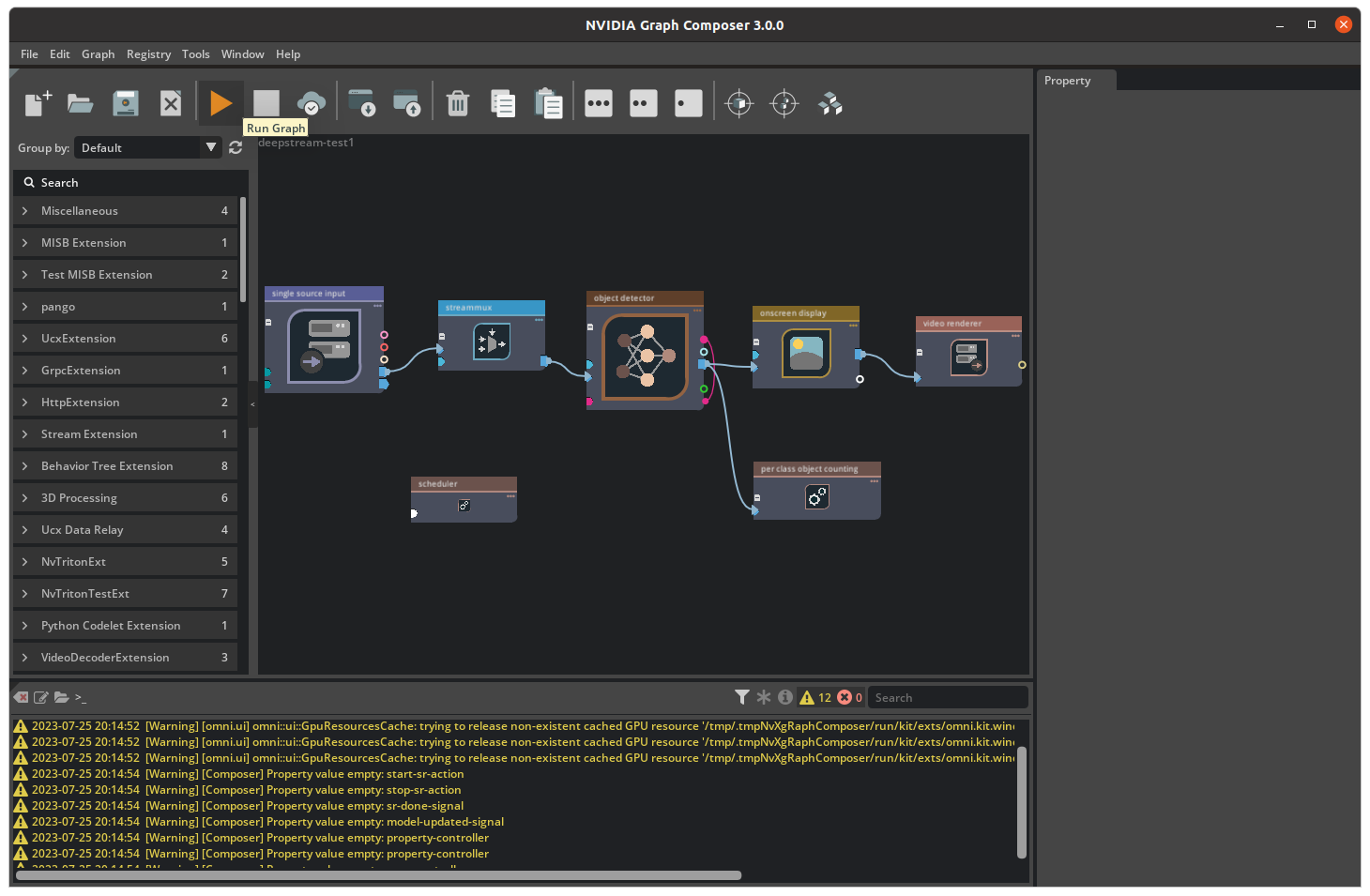
Task: Select the three-dot detail level icon
Action: coord(599,103)
